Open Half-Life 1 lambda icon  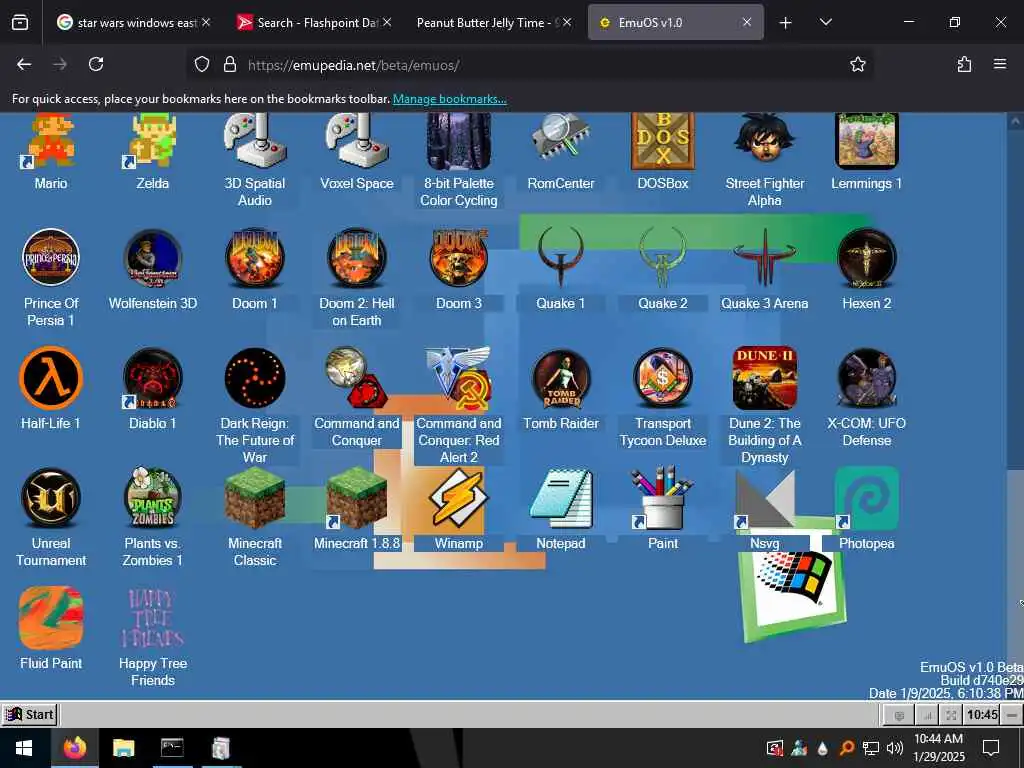51,378
